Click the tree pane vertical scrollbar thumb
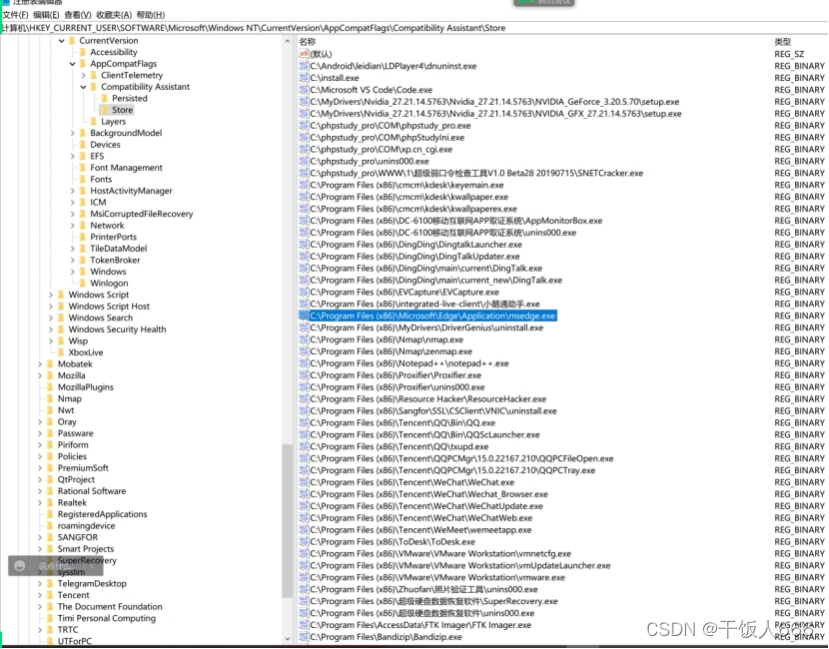This screenshot has width=829, height=649. pos(288,521)
